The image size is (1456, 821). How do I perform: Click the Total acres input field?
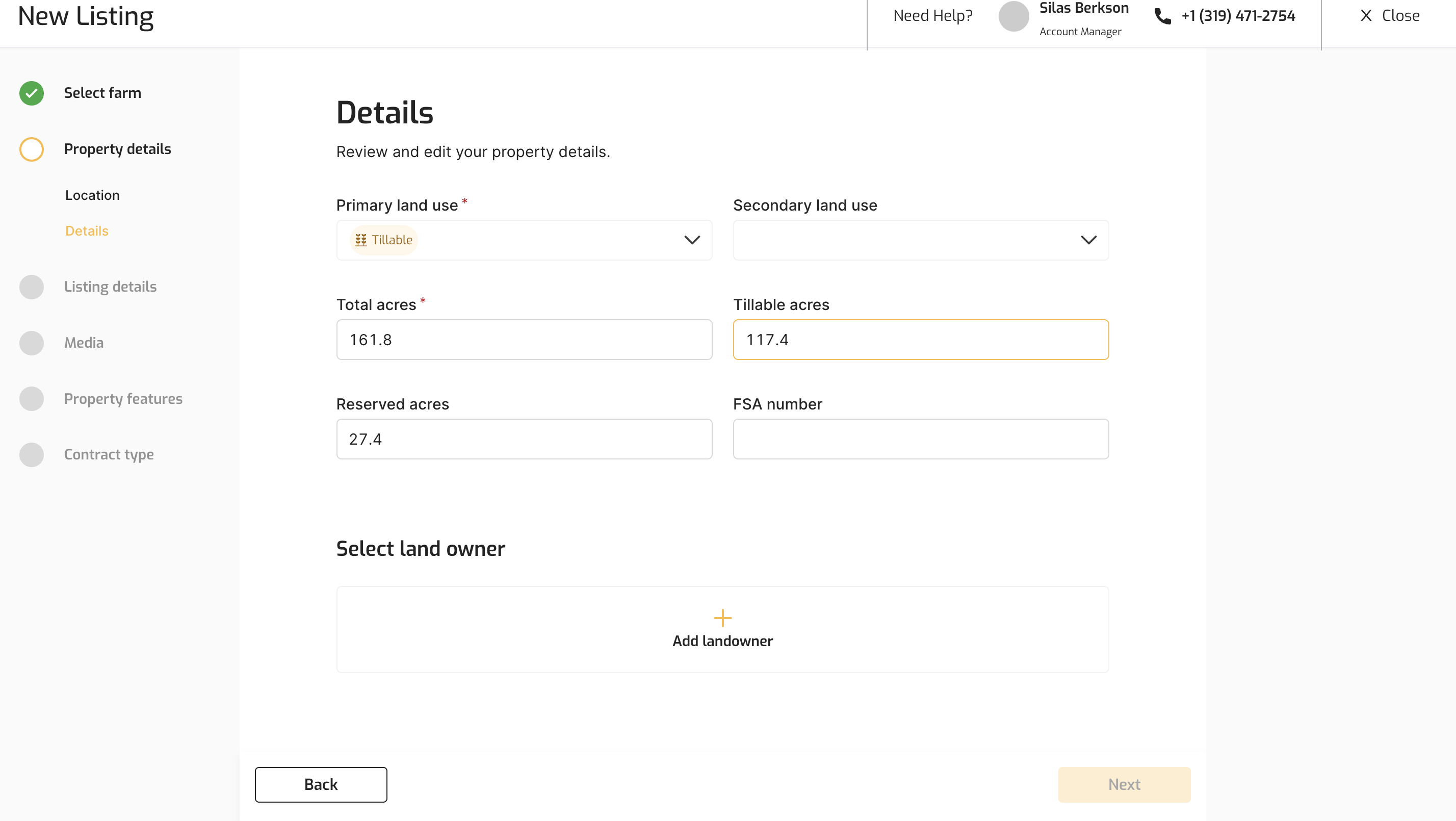tap(524, 340)
